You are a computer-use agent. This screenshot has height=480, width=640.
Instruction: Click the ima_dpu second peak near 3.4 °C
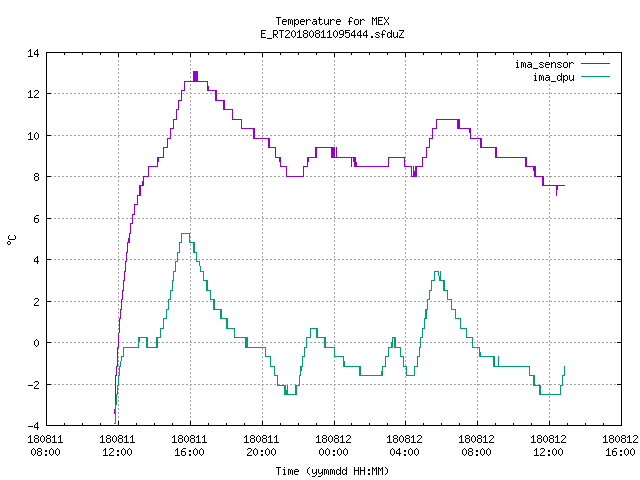tap(437, 272)
